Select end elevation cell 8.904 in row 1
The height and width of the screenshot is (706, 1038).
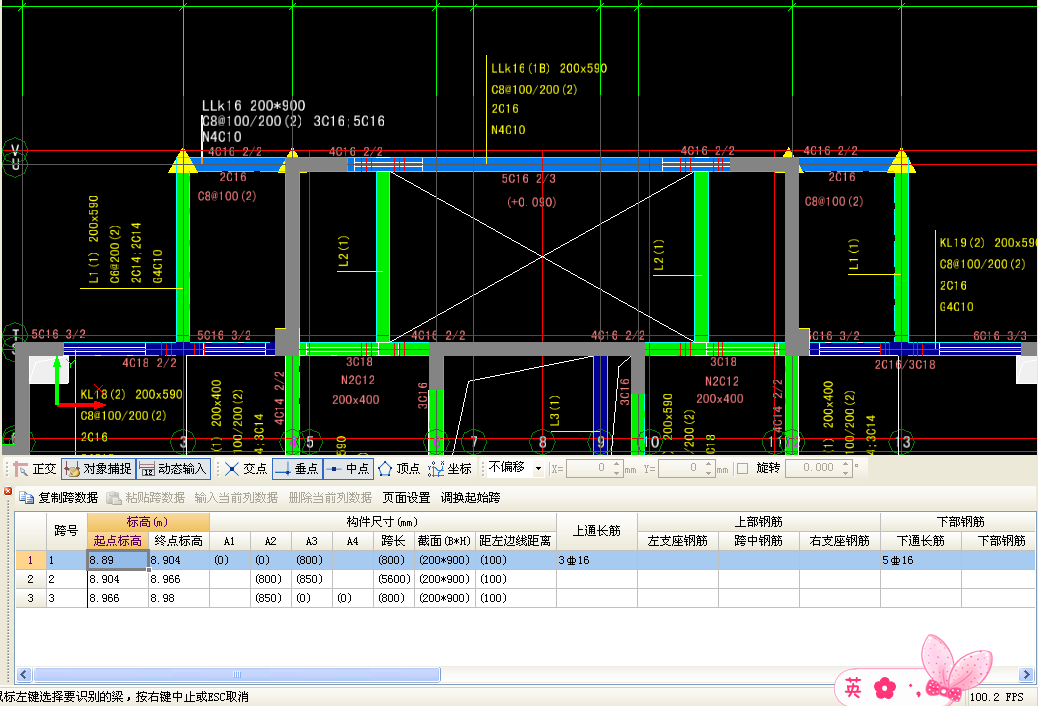pos(179,560)
